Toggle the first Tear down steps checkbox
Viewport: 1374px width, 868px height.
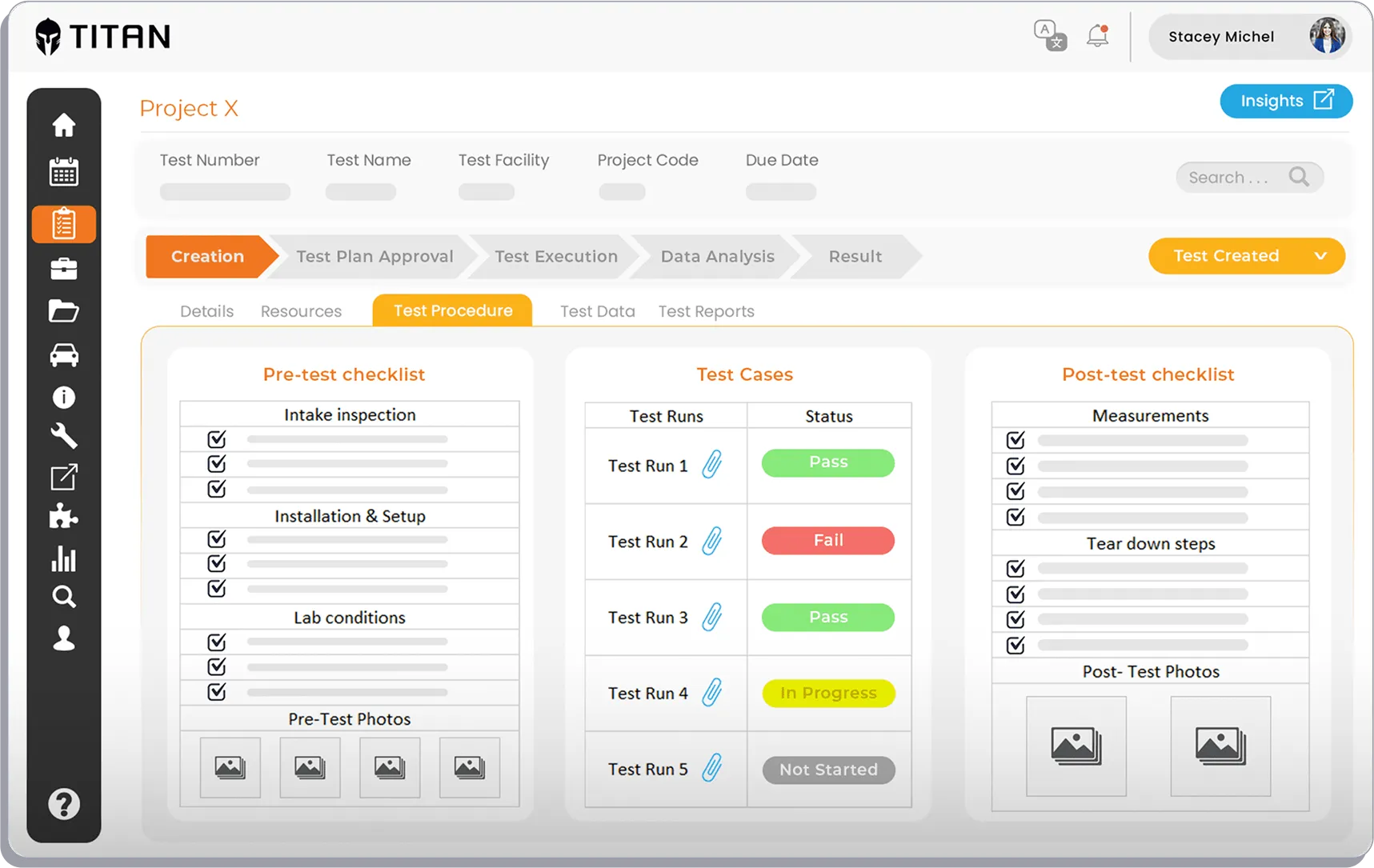(x=1015, y=568)
